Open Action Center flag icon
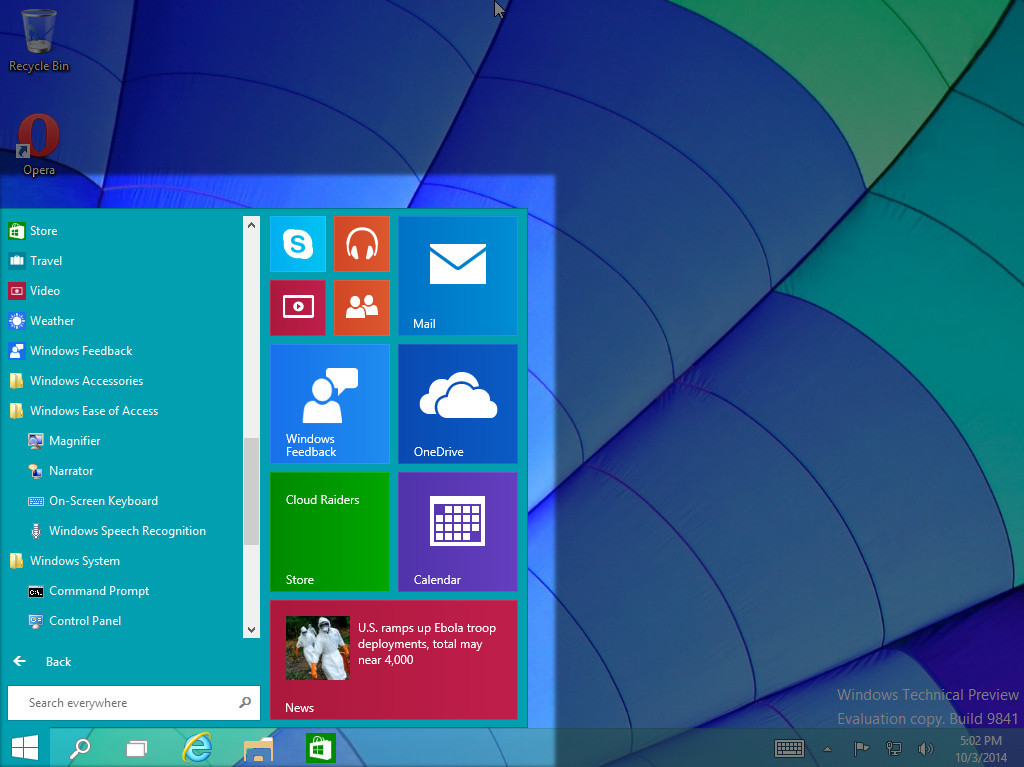Viewport: 1024px width, 767px height. click(x=861, y=749)
